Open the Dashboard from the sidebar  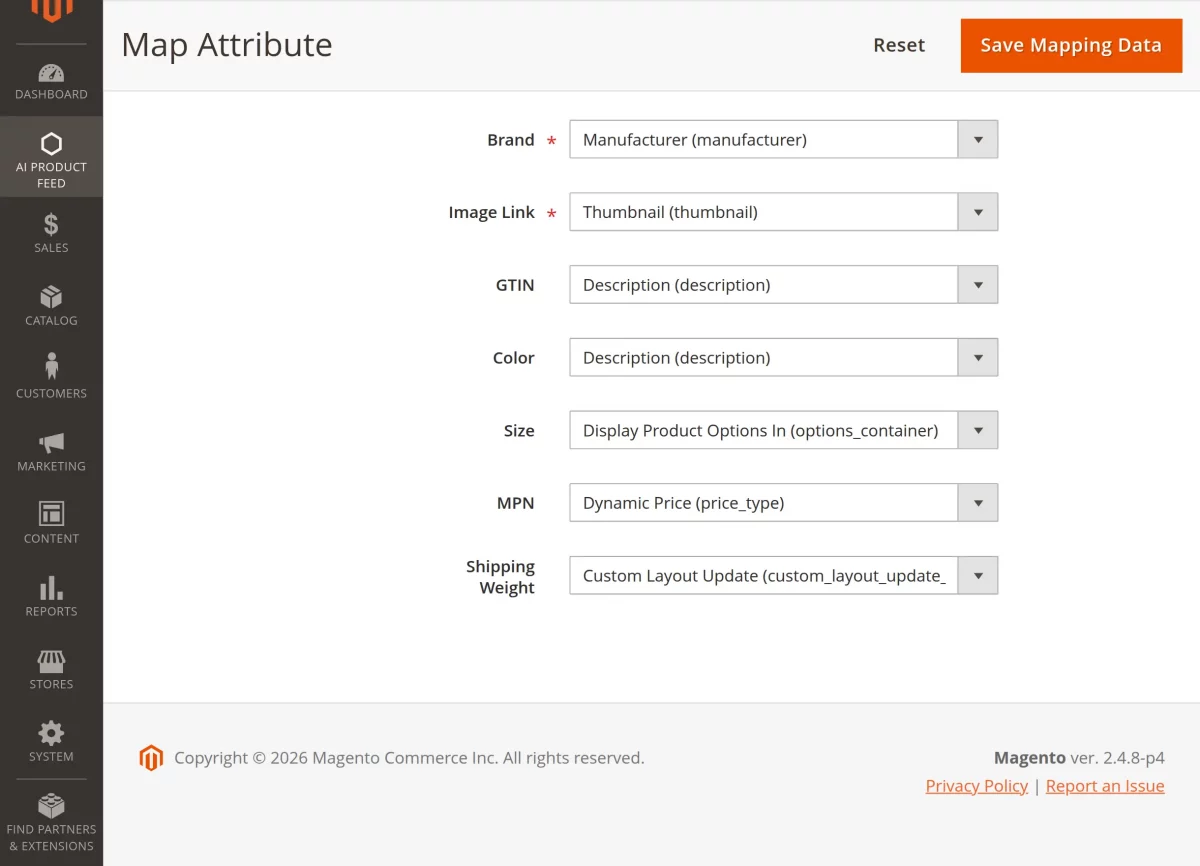click(51, 80)
